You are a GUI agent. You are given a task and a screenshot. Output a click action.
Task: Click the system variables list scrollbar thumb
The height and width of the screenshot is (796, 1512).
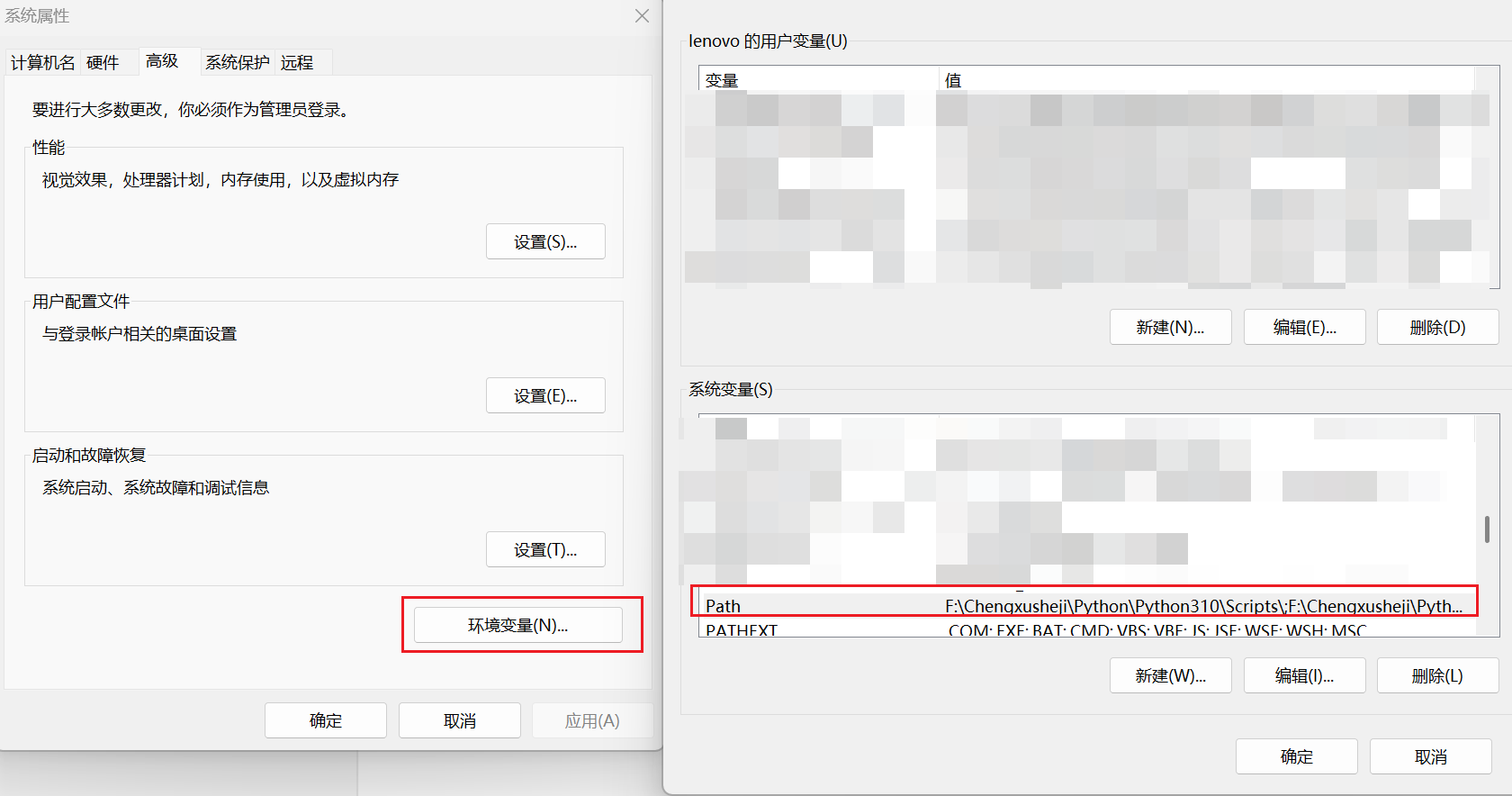(1487, 529)
